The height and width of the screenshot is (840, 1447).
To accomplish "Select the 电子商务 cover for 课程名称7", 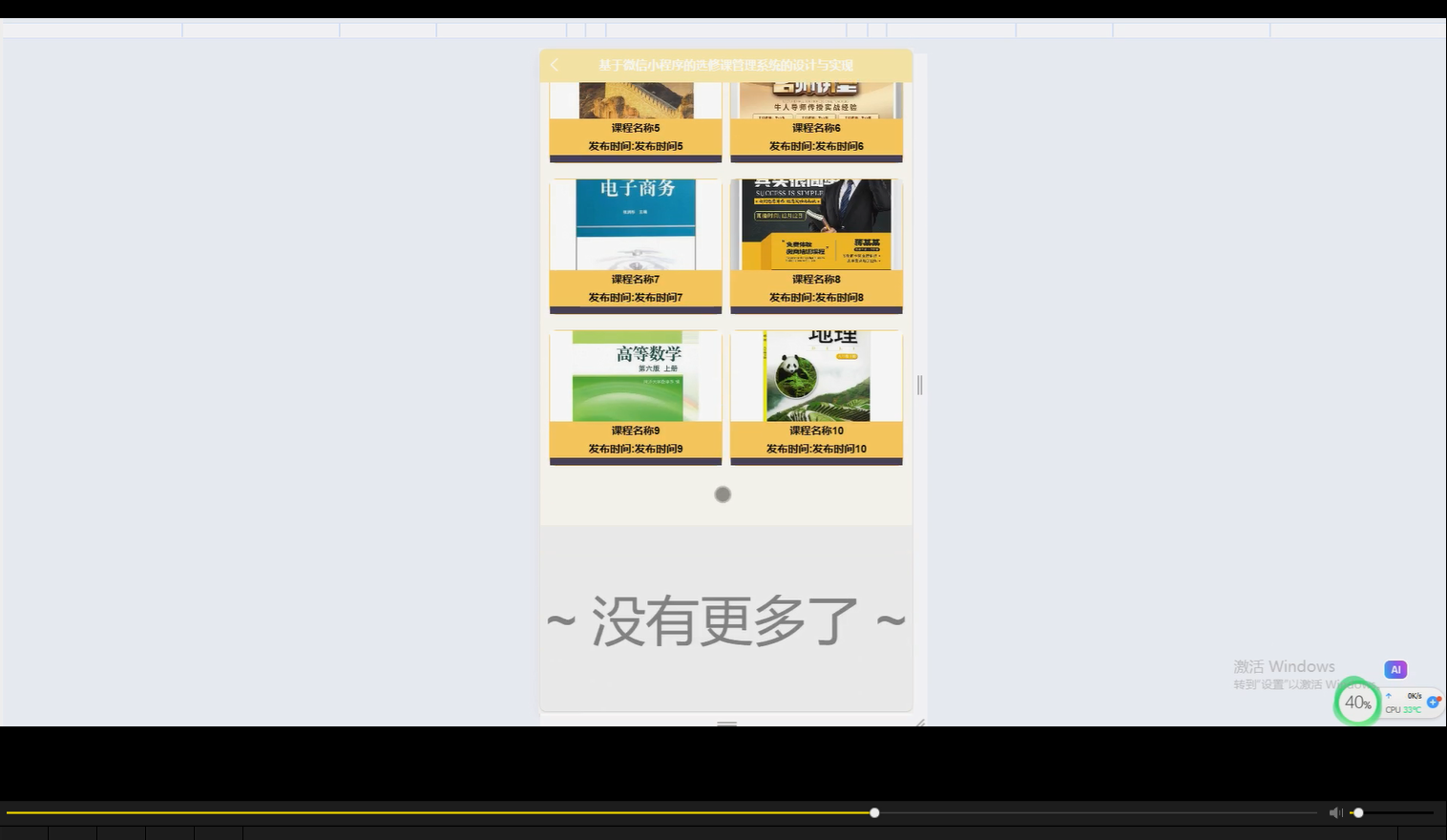I will [x=635, y=224].
